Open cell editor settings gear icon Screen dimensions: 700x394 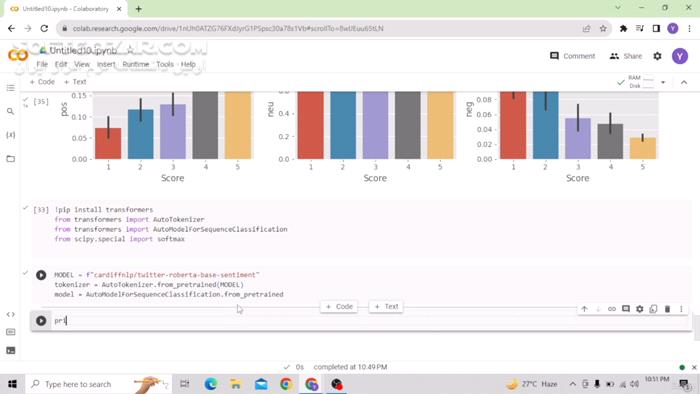tap(640, 309)
